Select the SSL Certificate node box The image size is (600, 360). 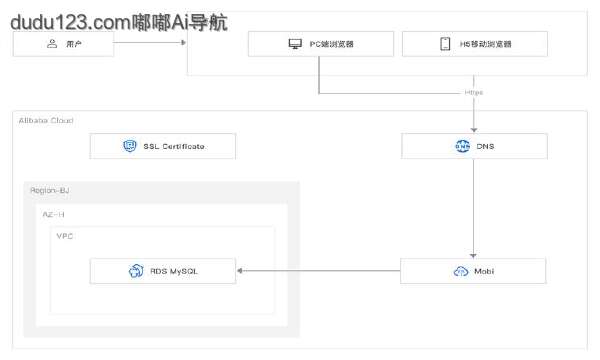[x=163, y=146]
